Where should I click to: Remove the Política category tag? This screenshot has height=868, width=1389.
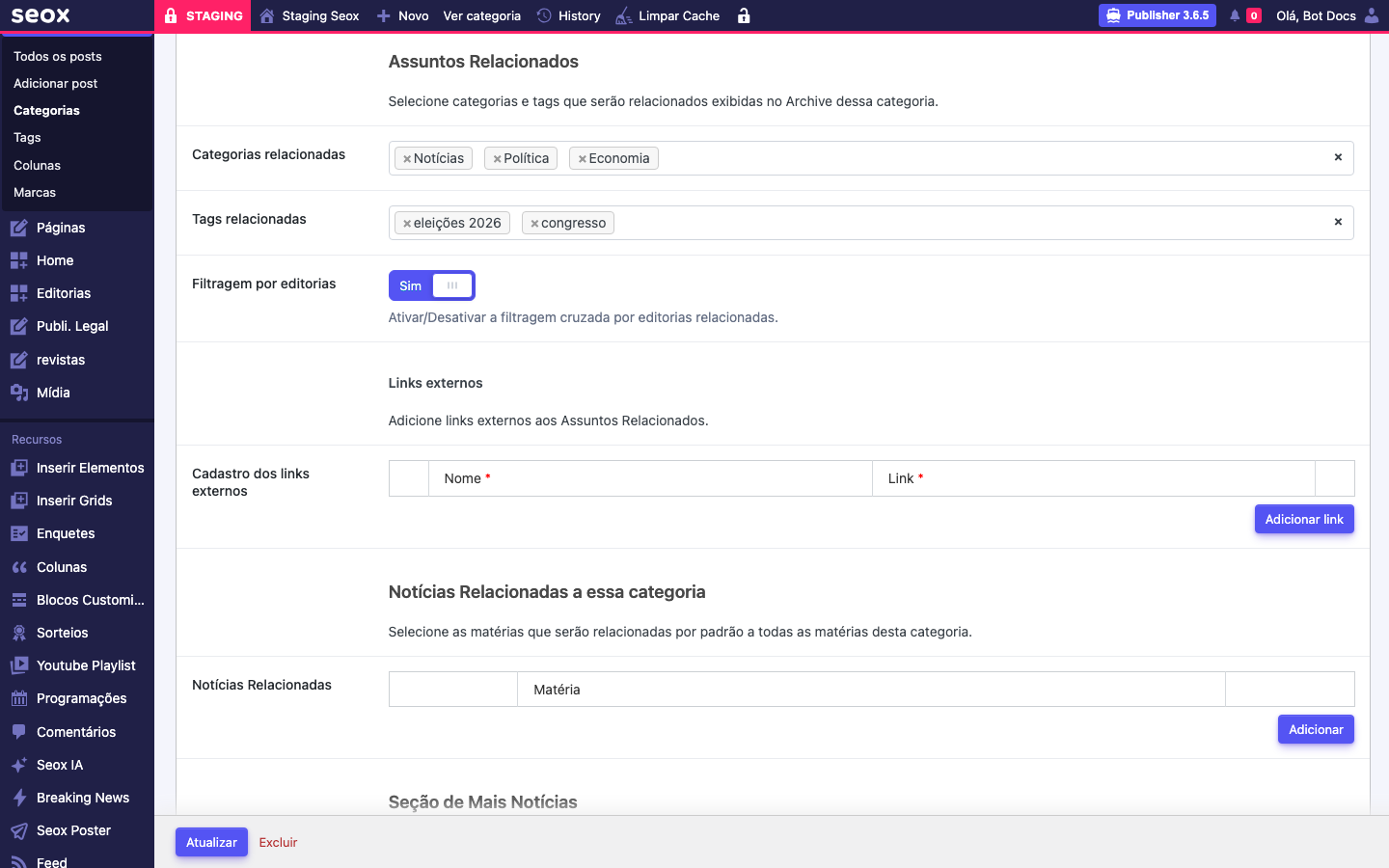pos(497,159)
